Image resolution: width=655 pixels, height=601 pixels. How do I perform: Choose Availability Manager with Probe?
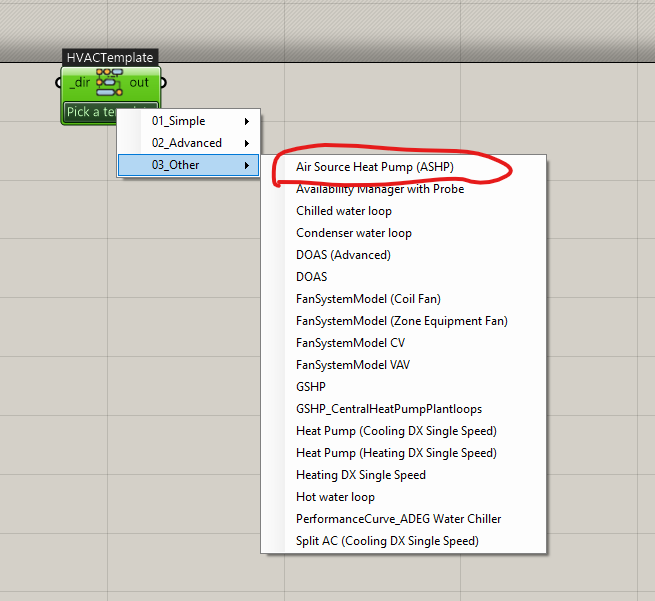[380, 189]
